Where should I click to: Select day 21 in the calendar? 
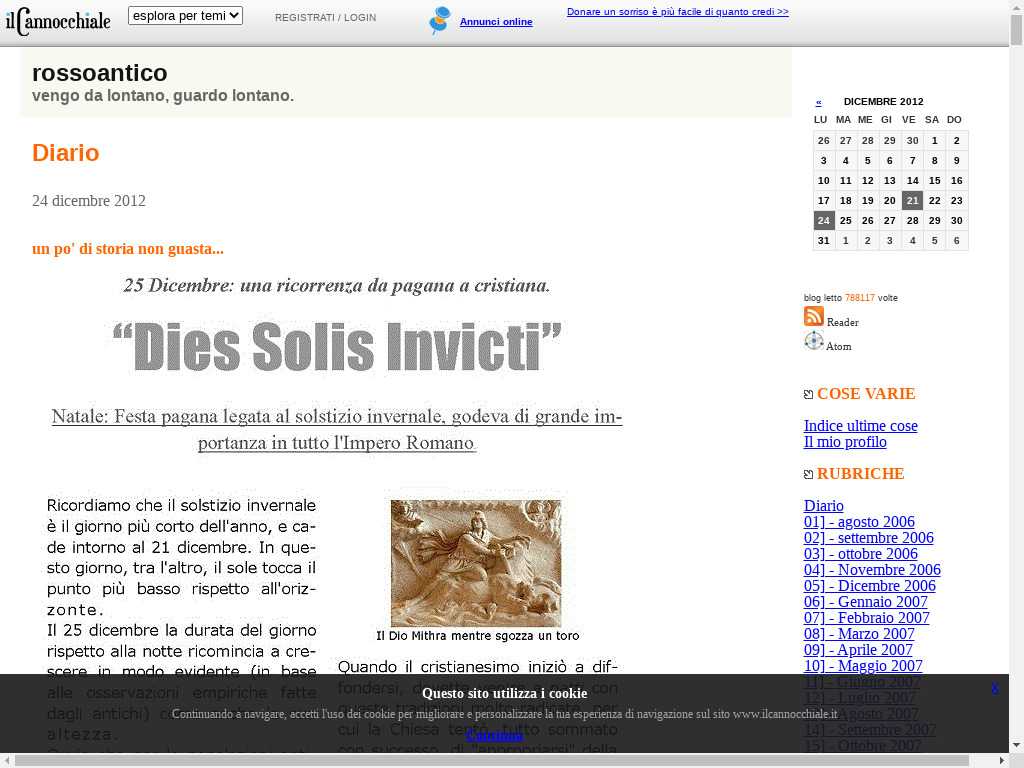tap(911, 201)
